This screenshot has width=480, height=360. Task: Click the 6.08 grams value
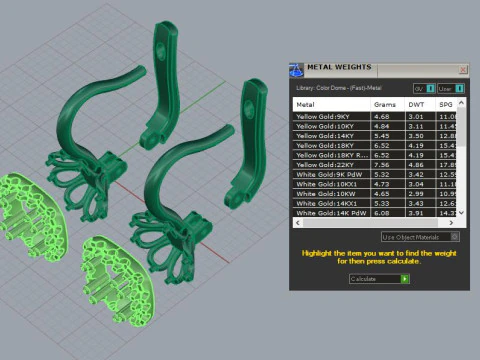click(x=381, y=213)
